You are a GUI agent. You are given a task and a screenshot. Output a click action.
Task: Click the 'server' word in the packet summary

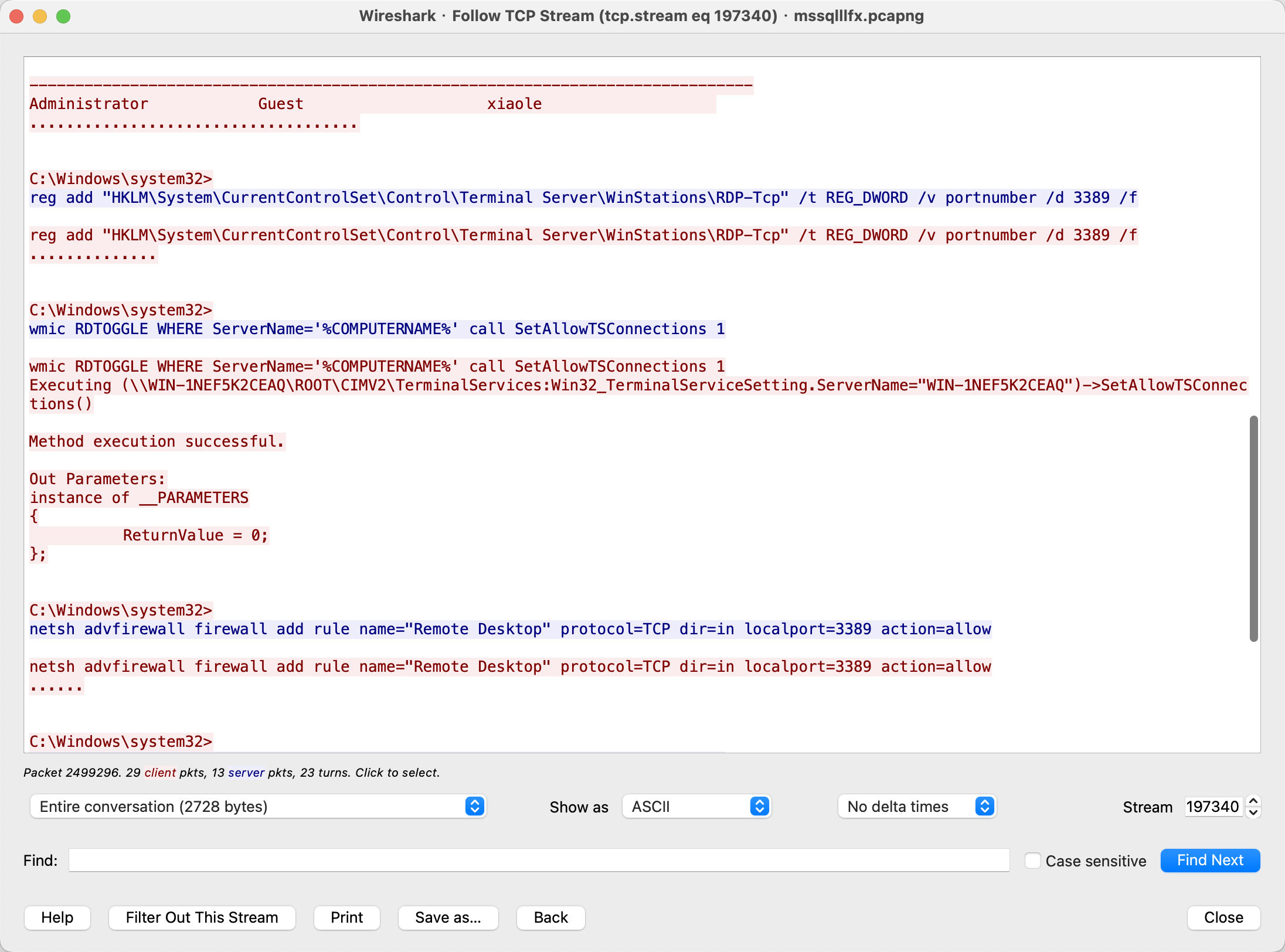tap(246, 773)
